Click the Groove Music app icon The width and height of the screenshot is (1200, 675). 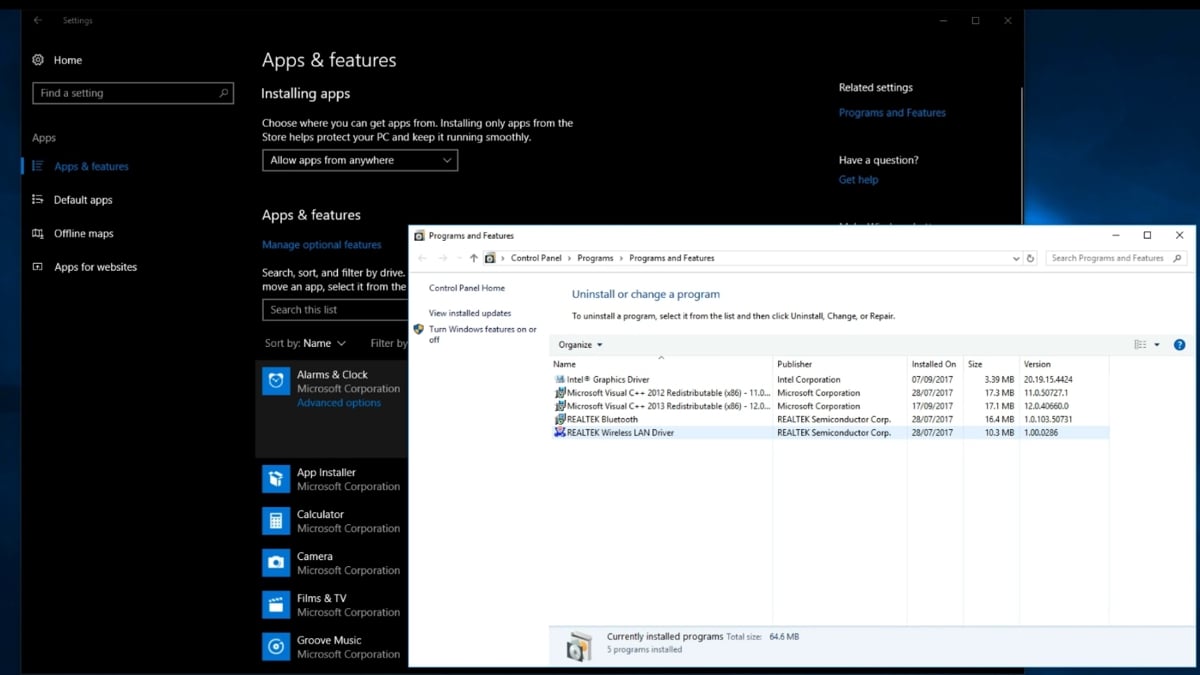click(276, 647)
